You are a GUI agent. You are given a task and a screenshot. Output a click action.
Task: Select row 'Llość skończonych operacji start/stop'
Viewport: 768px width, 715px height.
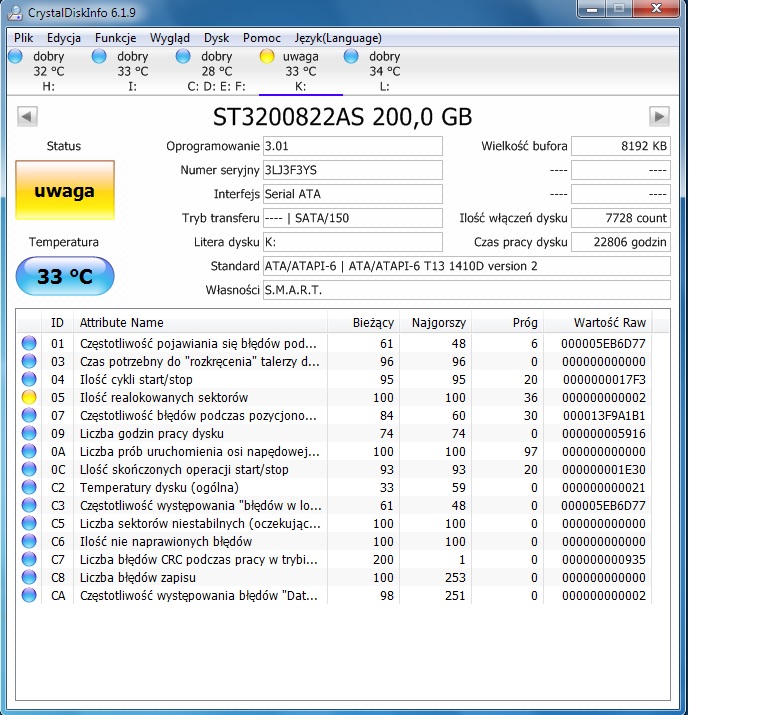(x=335, y=469)
